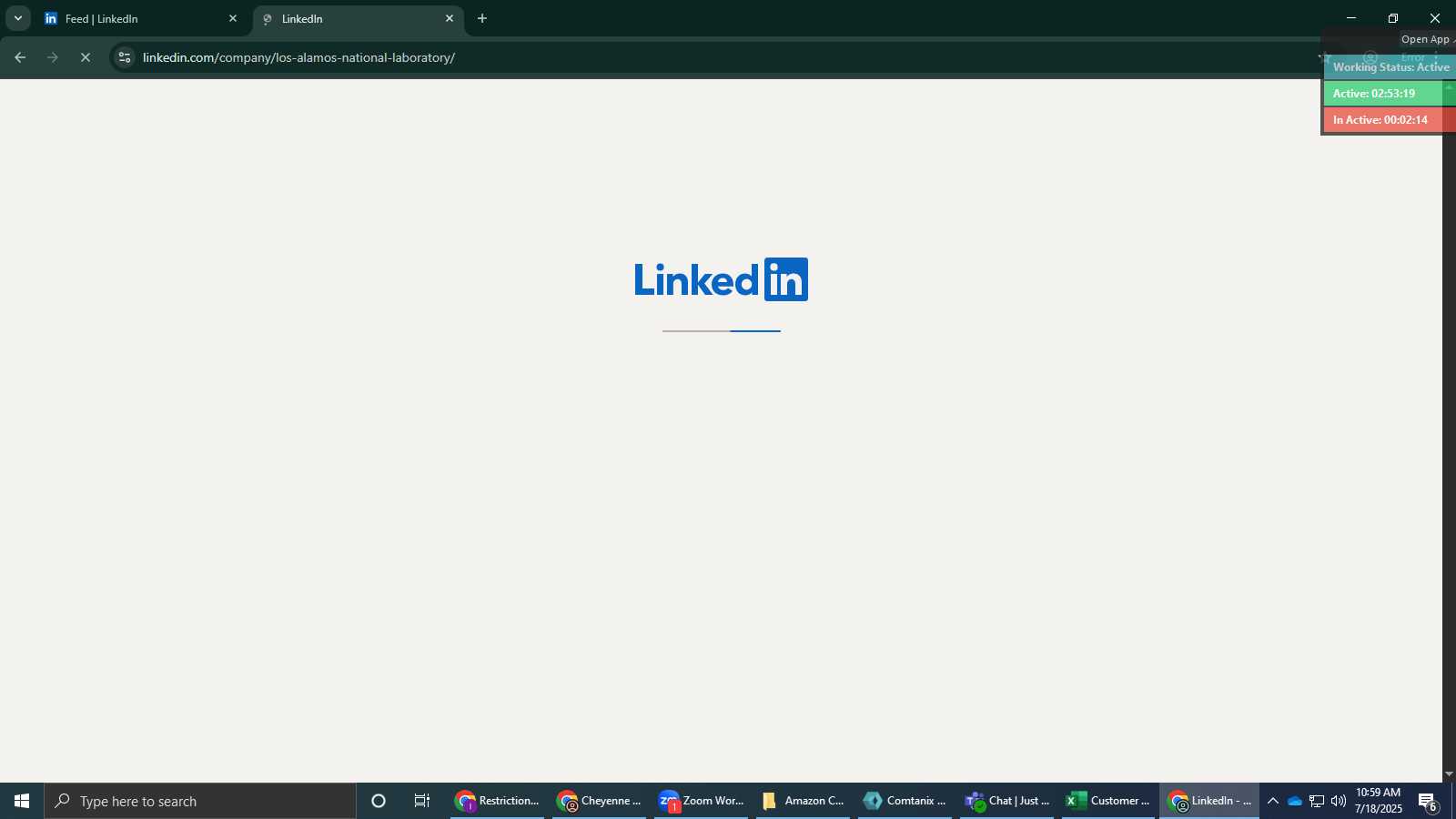Image resolution: width=1456 pixels, height=819 pixels.
Task: Go back to the previous page
Action: point(20,57)
